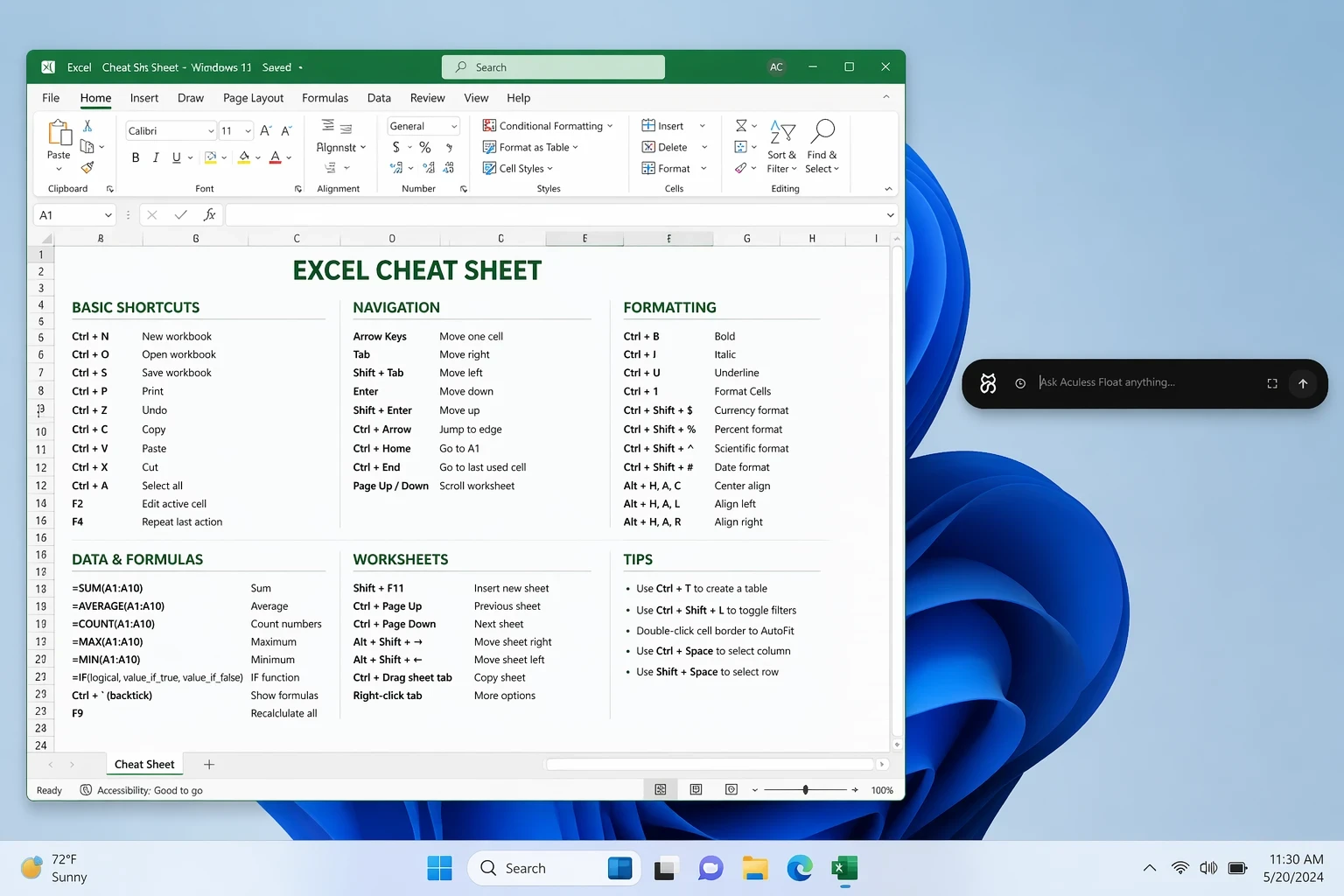Click zoom in plus button

(x=855, y=789)
